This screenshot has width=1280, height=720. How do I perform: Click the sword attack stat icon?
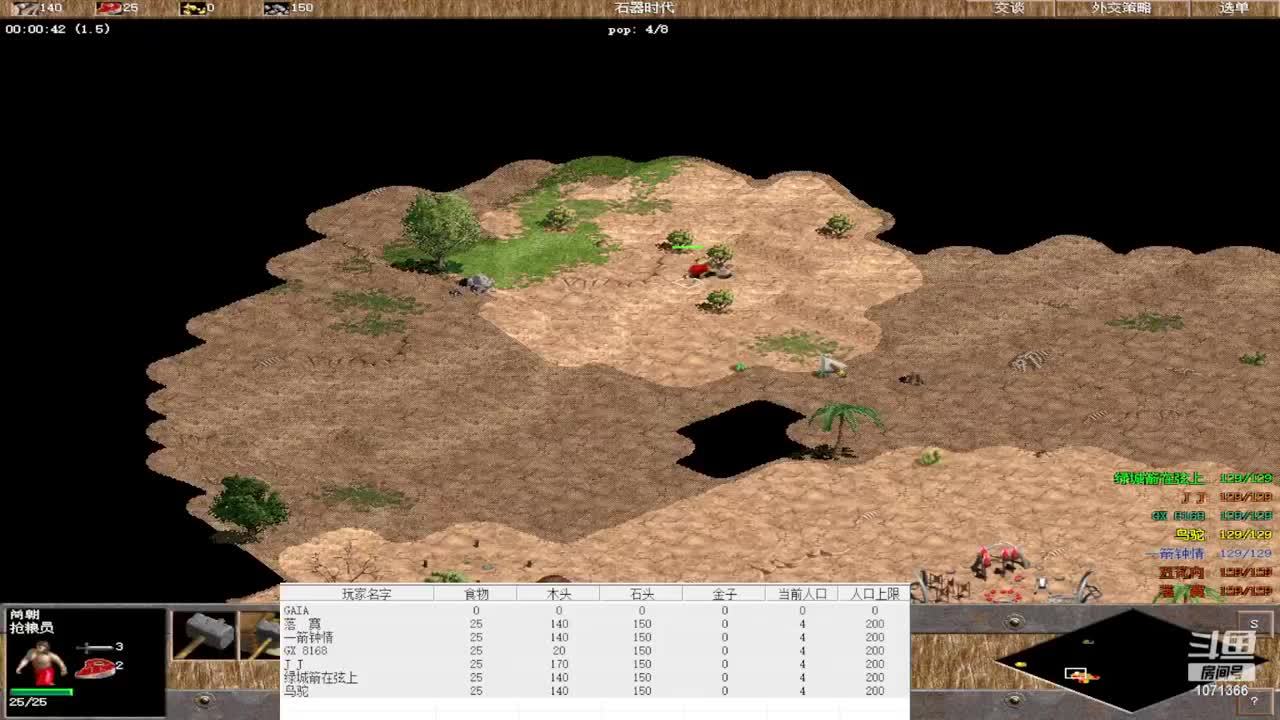pyautogui.click(x=95, y=648)
